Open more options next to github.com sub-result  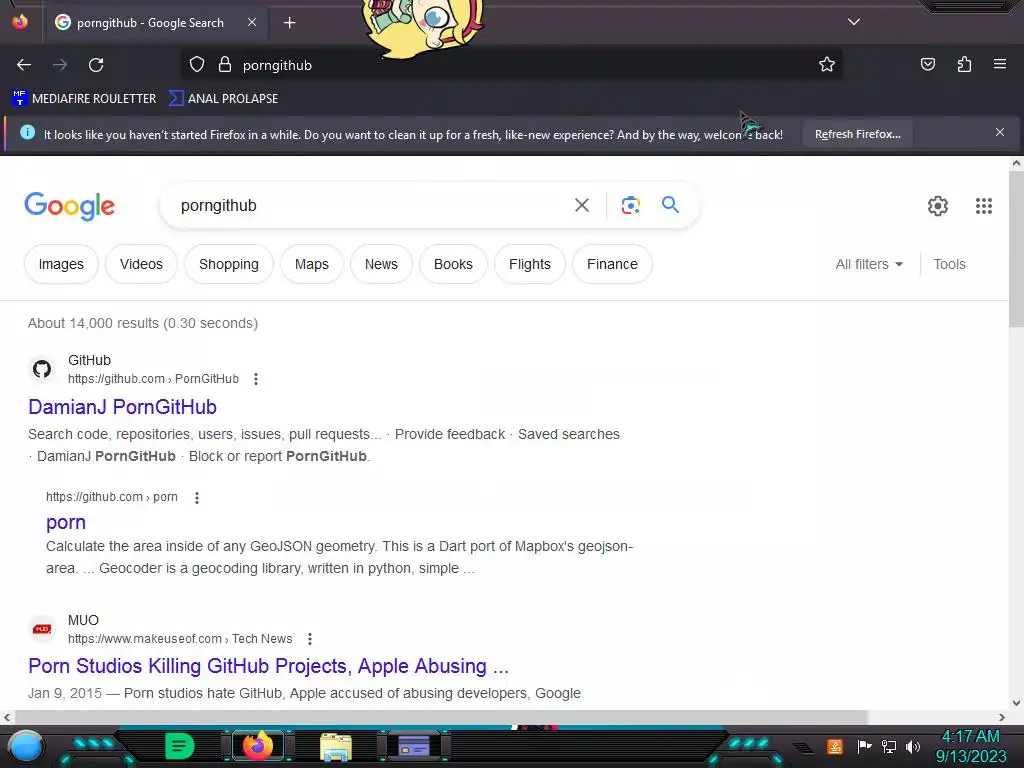tap(197, 498)
